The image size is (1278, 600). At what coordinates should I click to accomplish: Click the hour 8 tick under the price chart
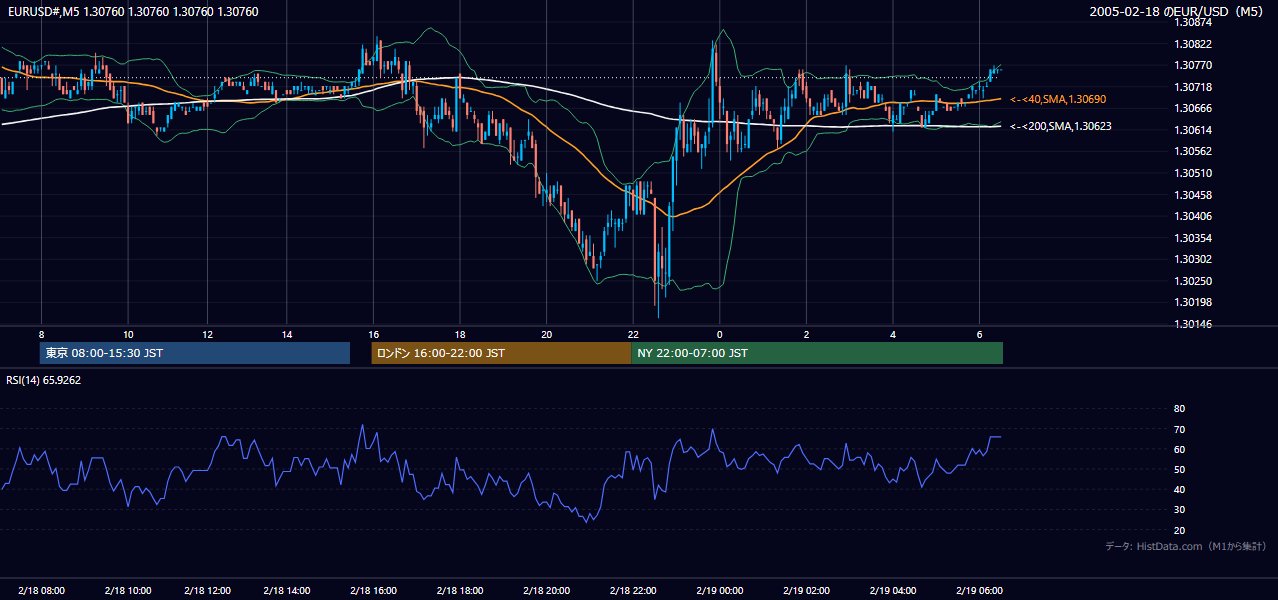pos(41,334)
